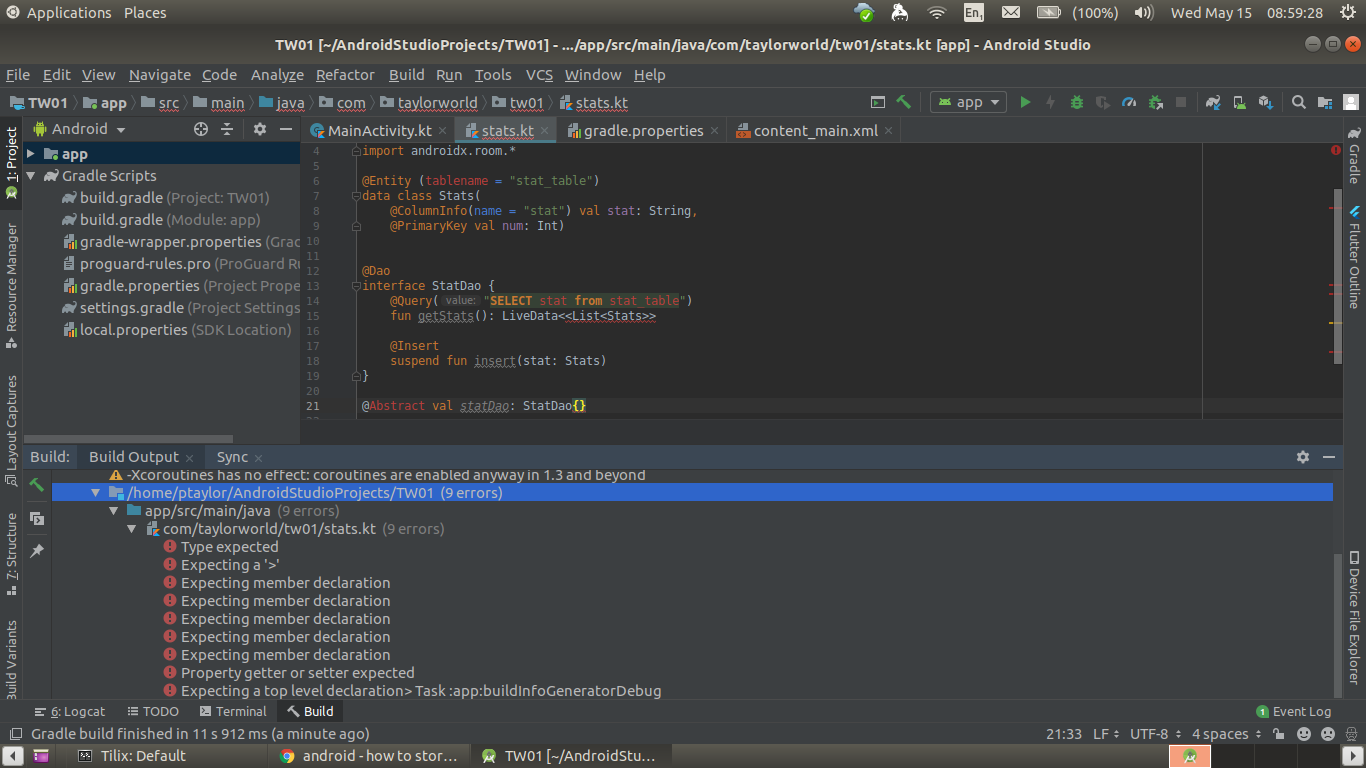Toggle the tool windows quick-access corner icon
The image size is (1366, 768).
(13, 734)
